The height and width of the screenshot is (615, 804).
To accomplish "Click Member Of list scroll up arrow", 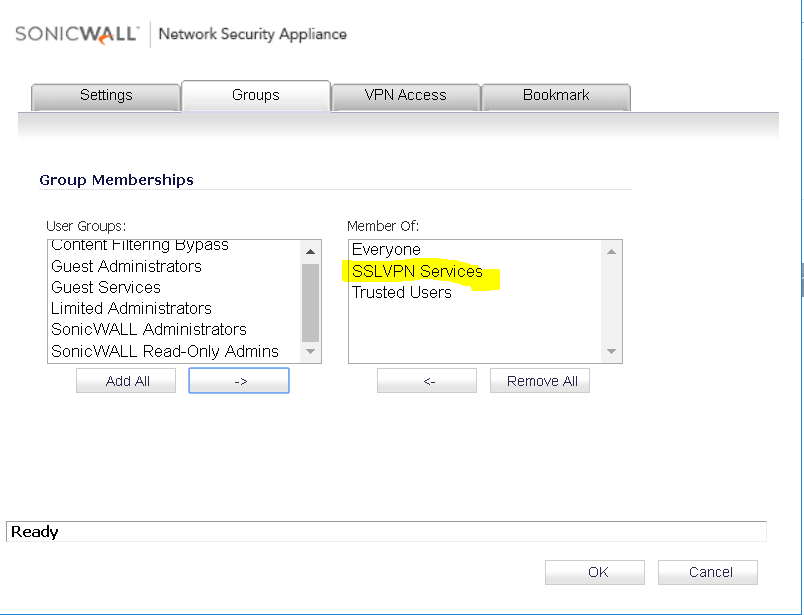I will [x=611, y=251].
